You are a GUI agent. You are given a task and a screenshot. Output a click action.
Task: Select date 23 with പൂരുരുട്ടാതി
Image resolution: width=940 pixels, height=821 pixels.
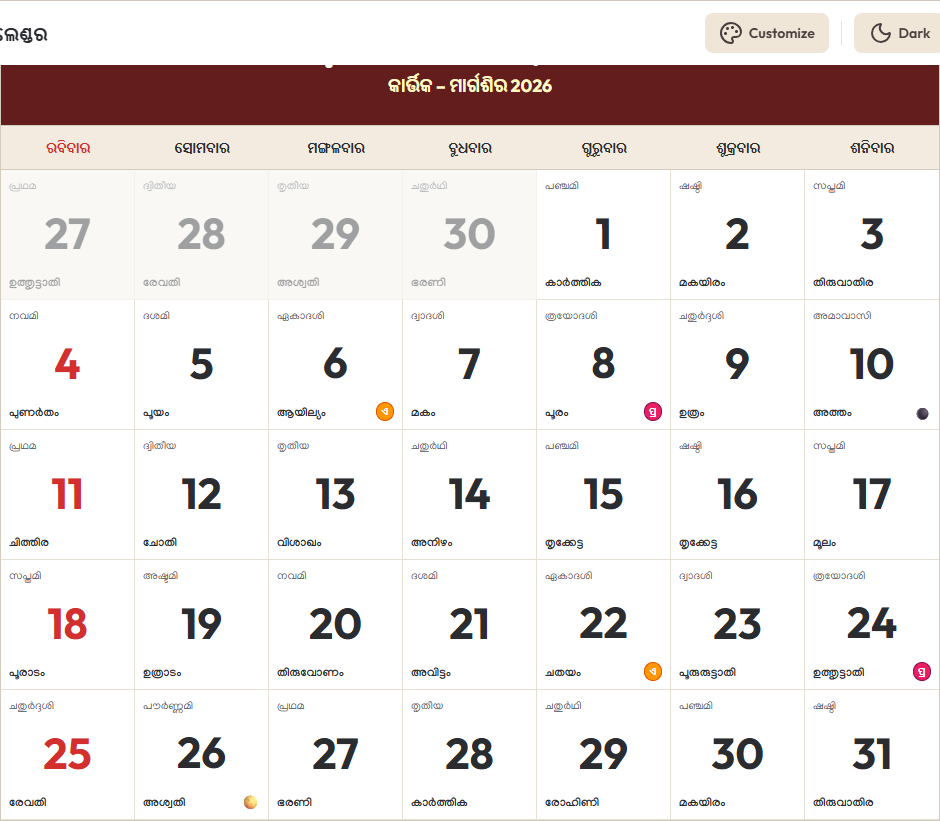pos(737,625)
